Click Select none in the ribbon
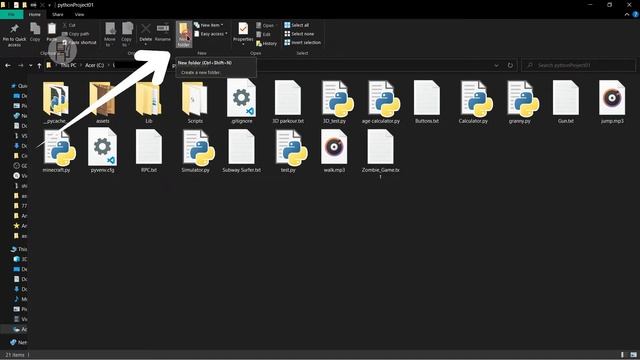The image size is (640, 360). [x=299, y=34]
